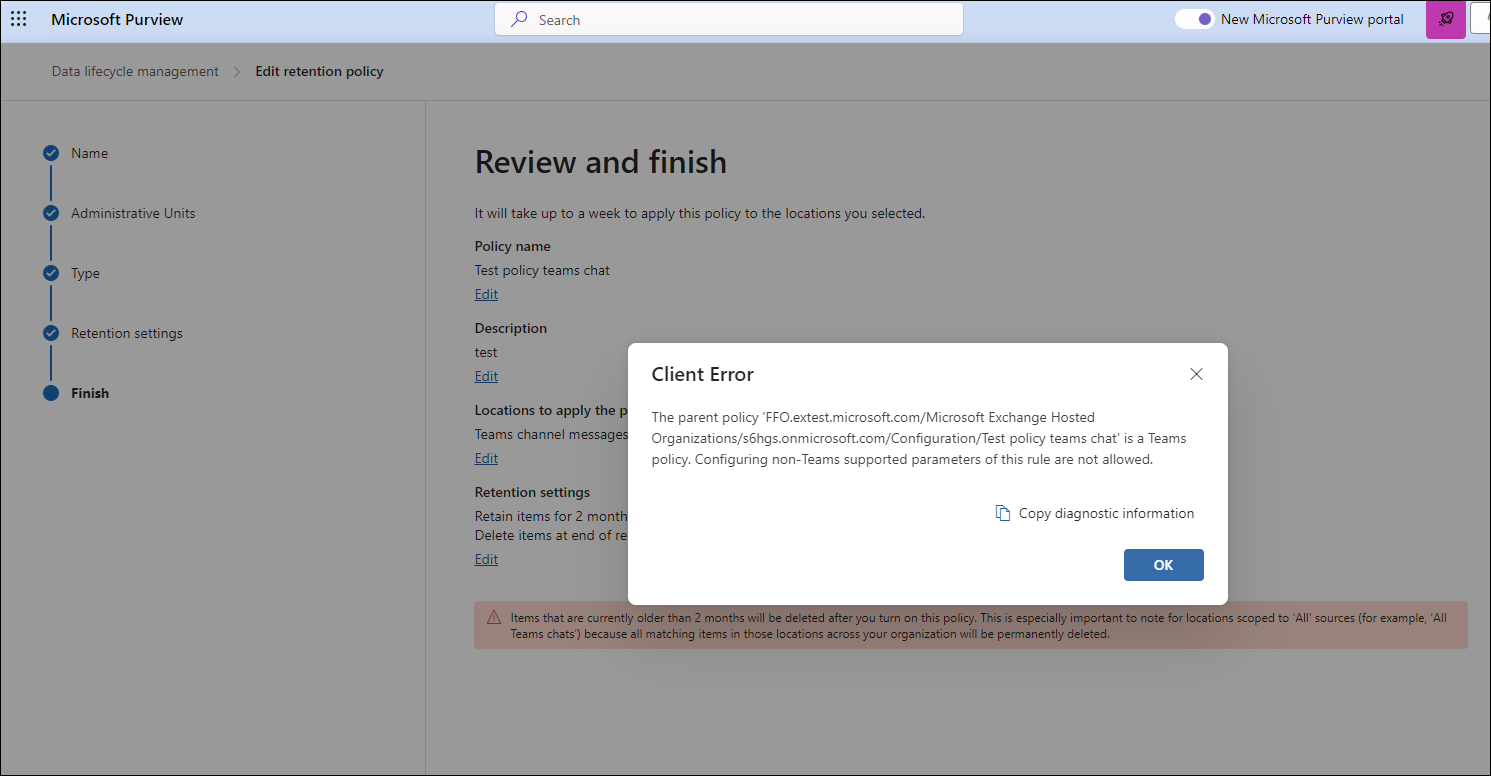Select the Name step checkmark icon
The height and width of the screenshot is (776, 1491).
click(51, 153)
